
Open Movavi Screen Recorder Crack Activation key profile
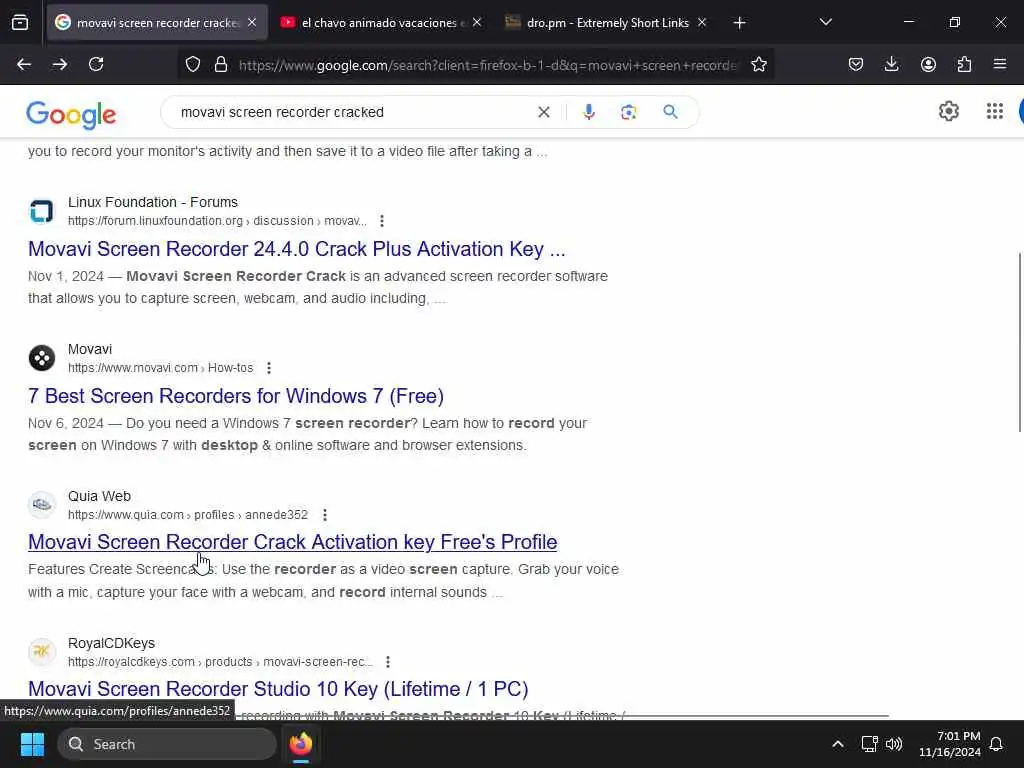[293, 543]
